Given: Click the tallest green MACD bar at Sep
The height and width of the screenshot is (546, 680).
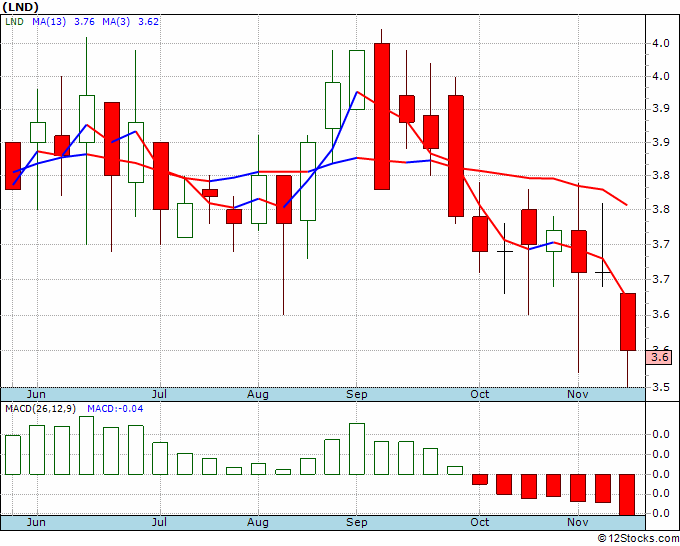Looking at the screenshot, I should (357, 449).
